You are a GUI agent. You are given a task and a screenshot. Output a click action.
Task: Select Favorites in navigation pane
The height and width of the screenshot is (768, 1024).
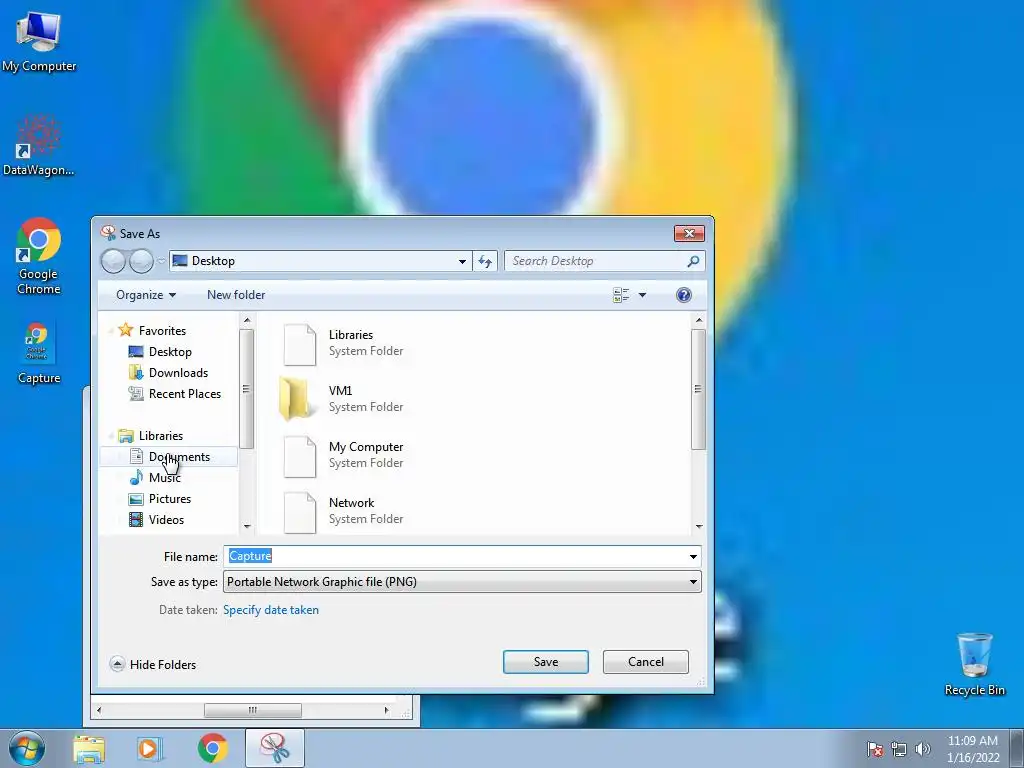162,330
